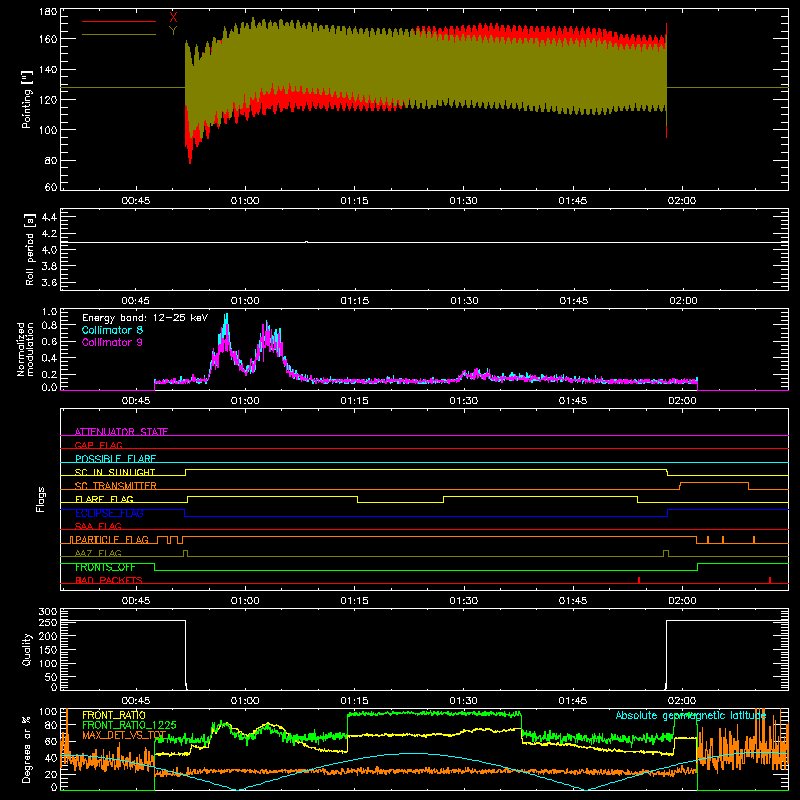Select the 'Quality' axis title
The width and height of the screenshot is (800, 800).
(27, 649)
